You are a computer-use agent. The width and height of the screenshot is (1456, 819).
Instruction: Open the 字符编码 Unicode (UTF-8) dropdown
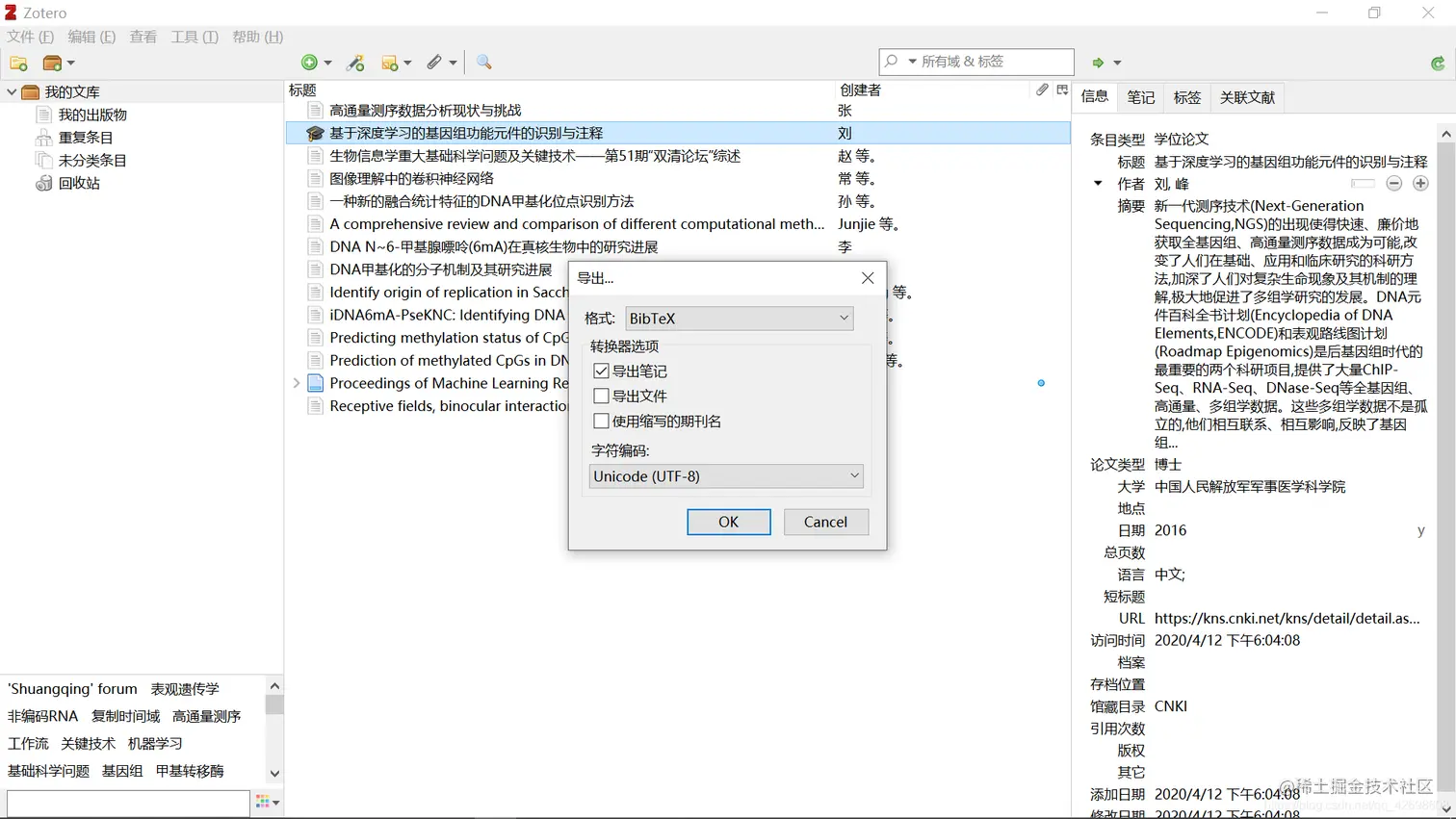pyautogui.click(x=726, y=475)
